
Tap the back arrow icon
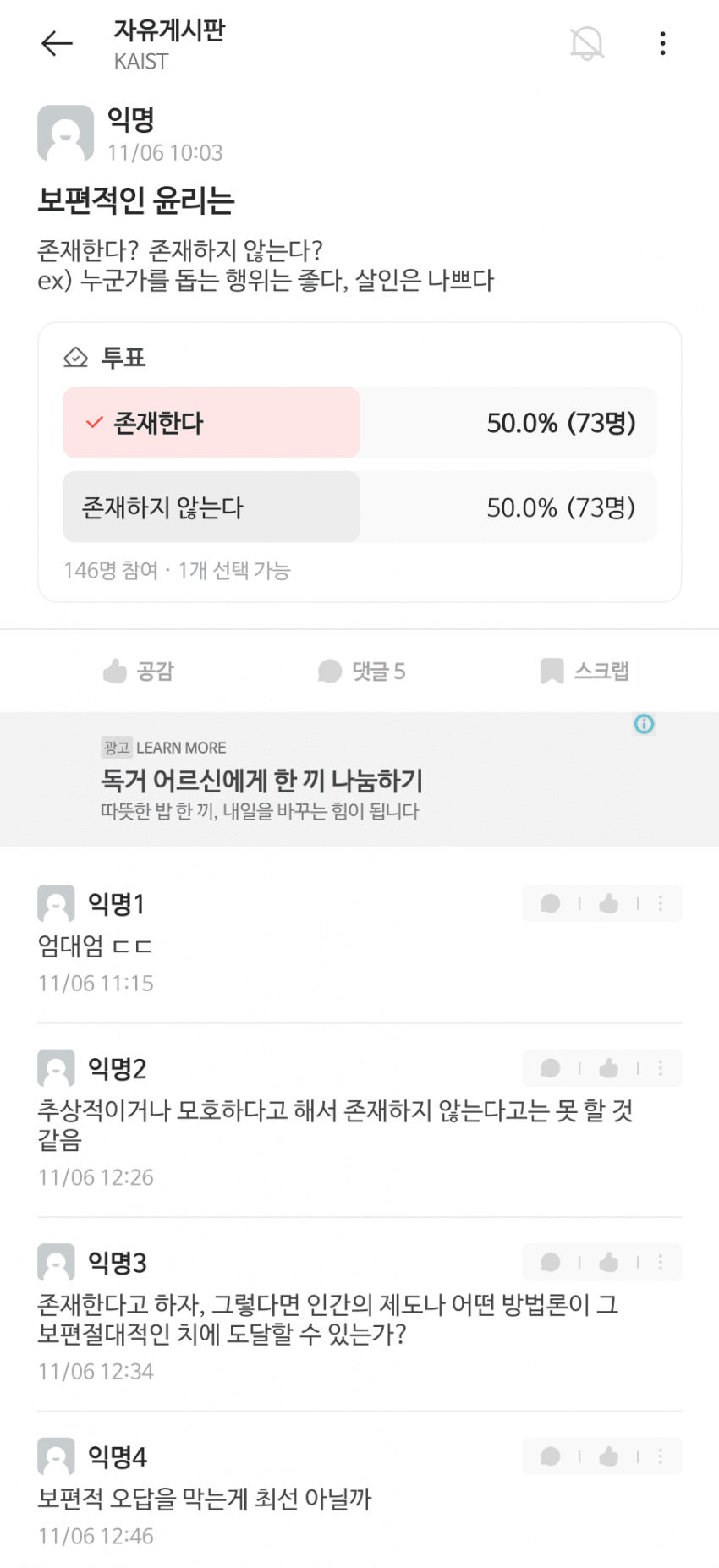click(57, 43)
